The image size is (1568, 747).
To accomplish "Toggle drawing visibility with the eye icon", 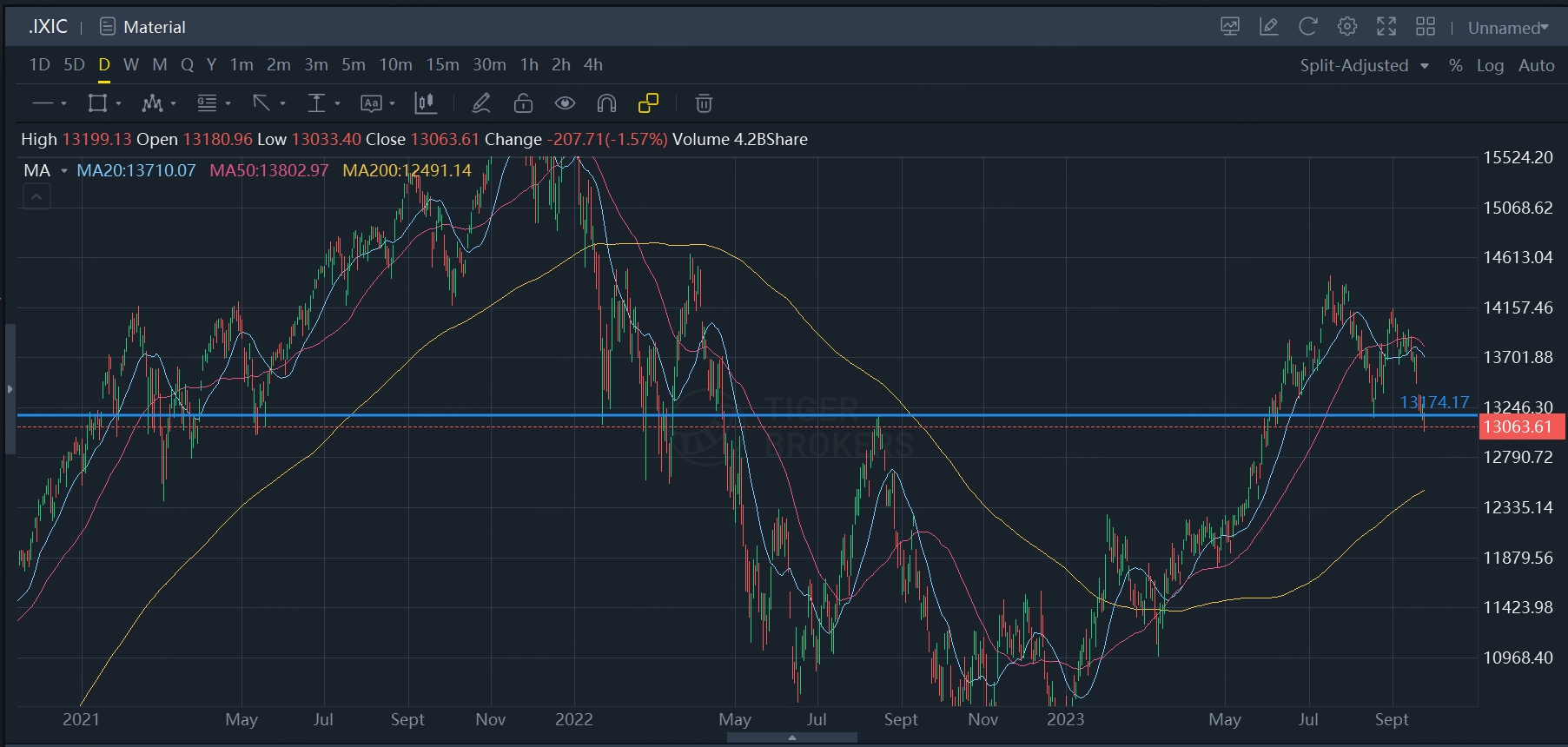I will pos(565,104).
